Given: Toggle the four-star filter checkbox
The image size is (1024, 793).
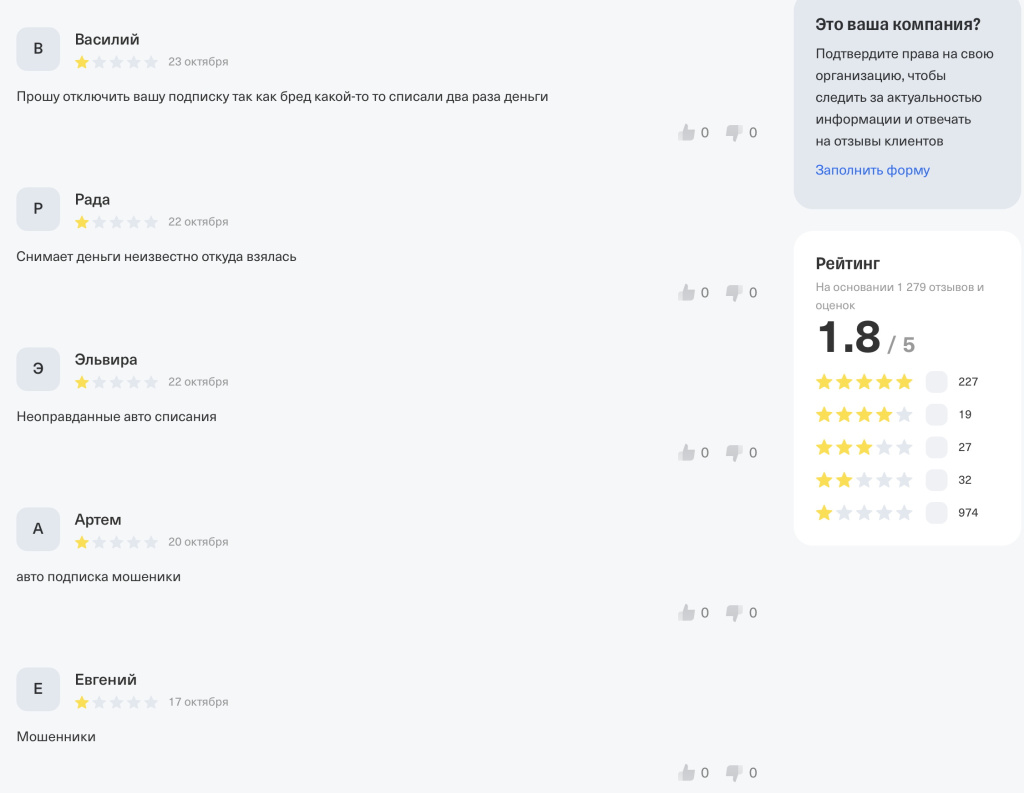Looking at the screenshot, I should click(936, 415).
